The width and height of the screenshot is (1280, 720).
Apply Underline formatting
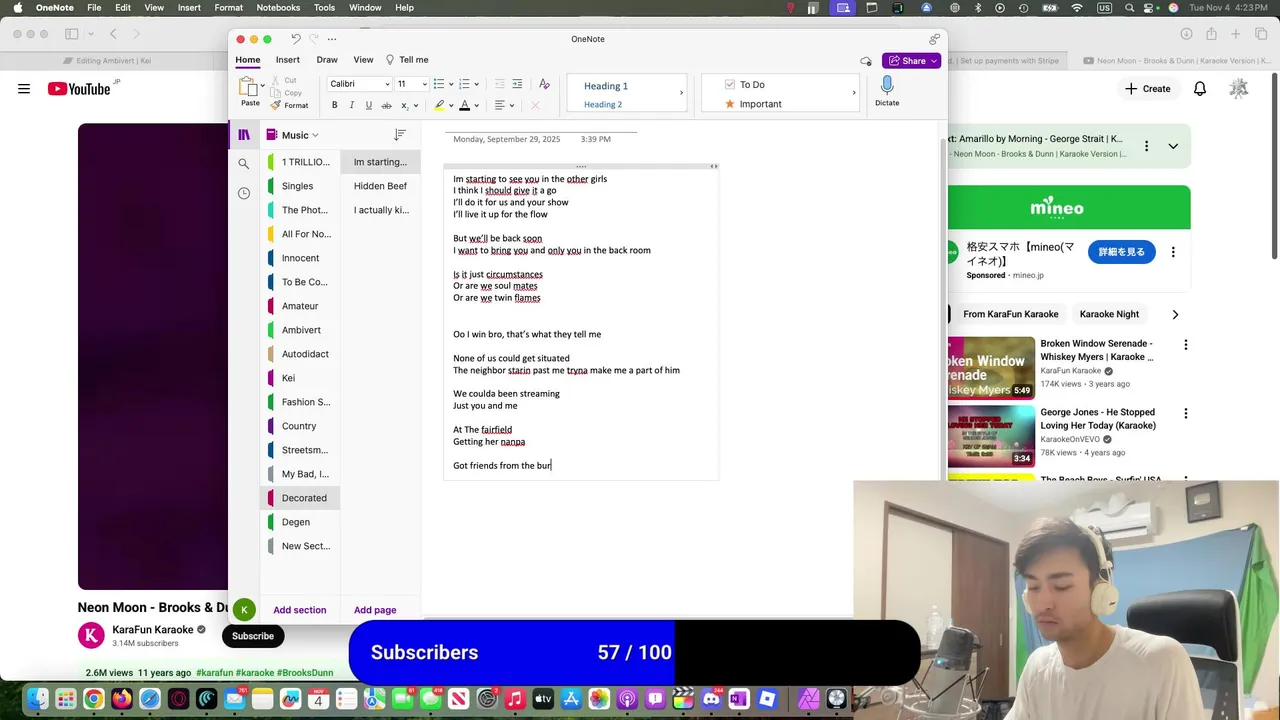click(x=368, y=105)
